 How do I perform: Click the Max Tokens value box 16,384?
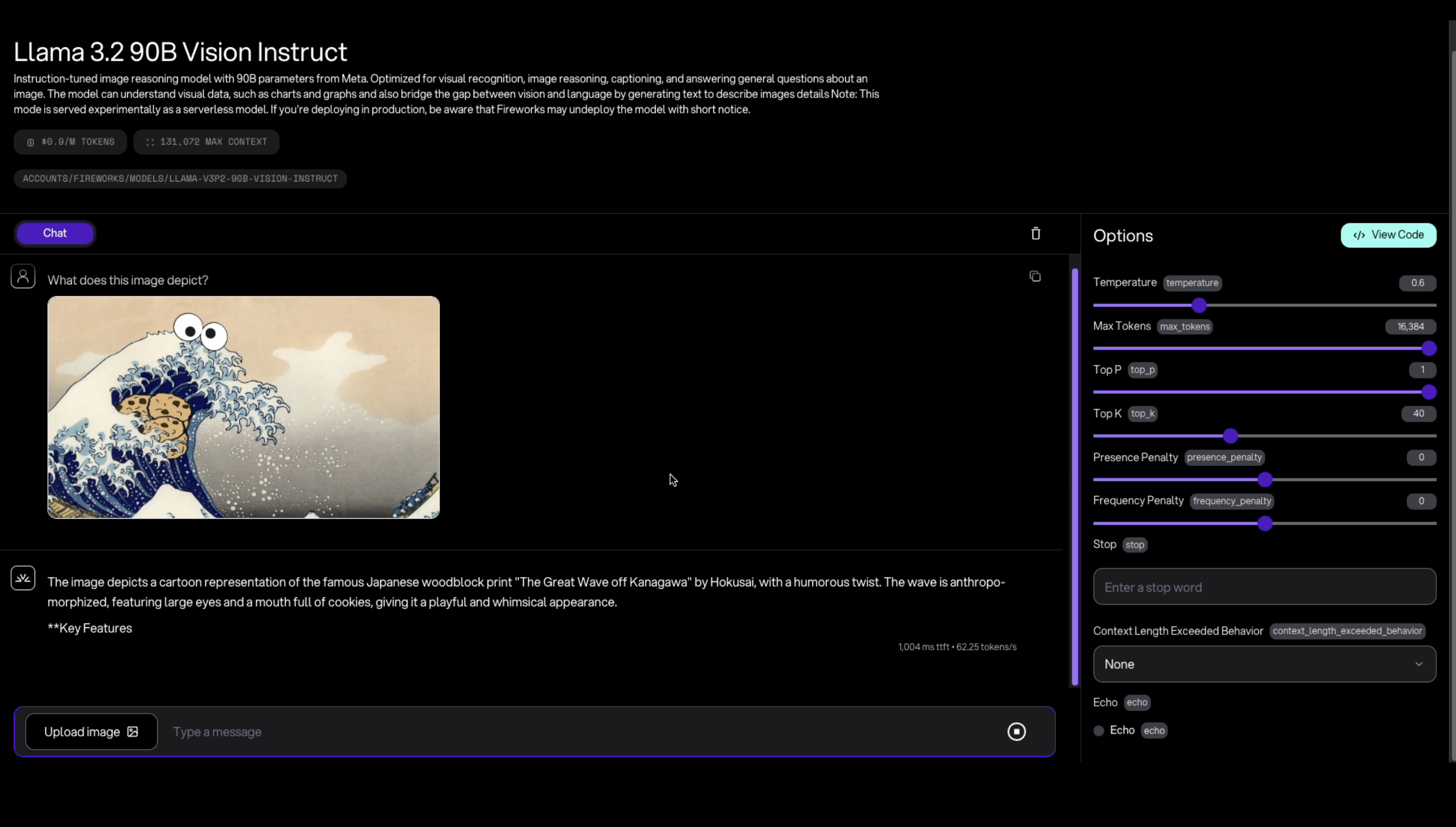click(x=1411, y=327)
